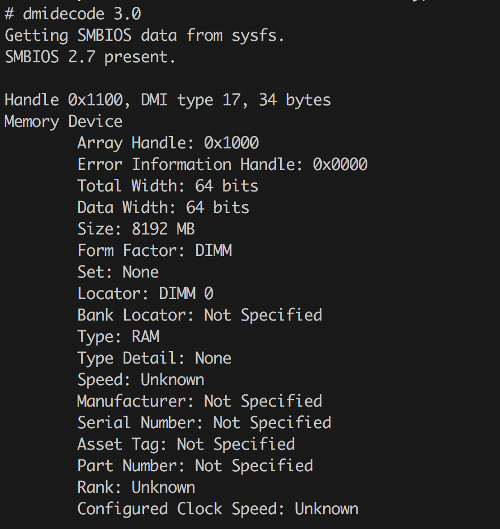The height and width of the screenshot is (529, 500).
Task: Click the 'Getting SMBIOS data from sysfs' line
Action: pyautogui.click(x=145, y=36)
